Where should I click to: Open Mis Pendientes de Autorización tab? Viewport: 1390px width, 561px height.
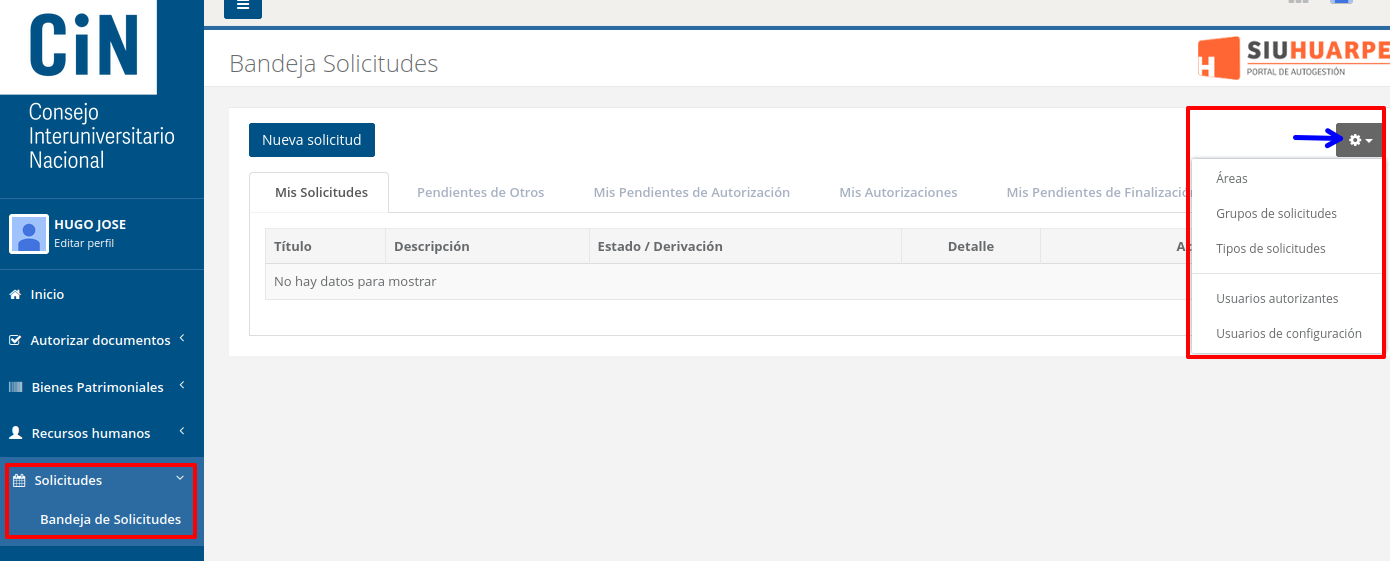pyautogui.click(x=692, y=192)
